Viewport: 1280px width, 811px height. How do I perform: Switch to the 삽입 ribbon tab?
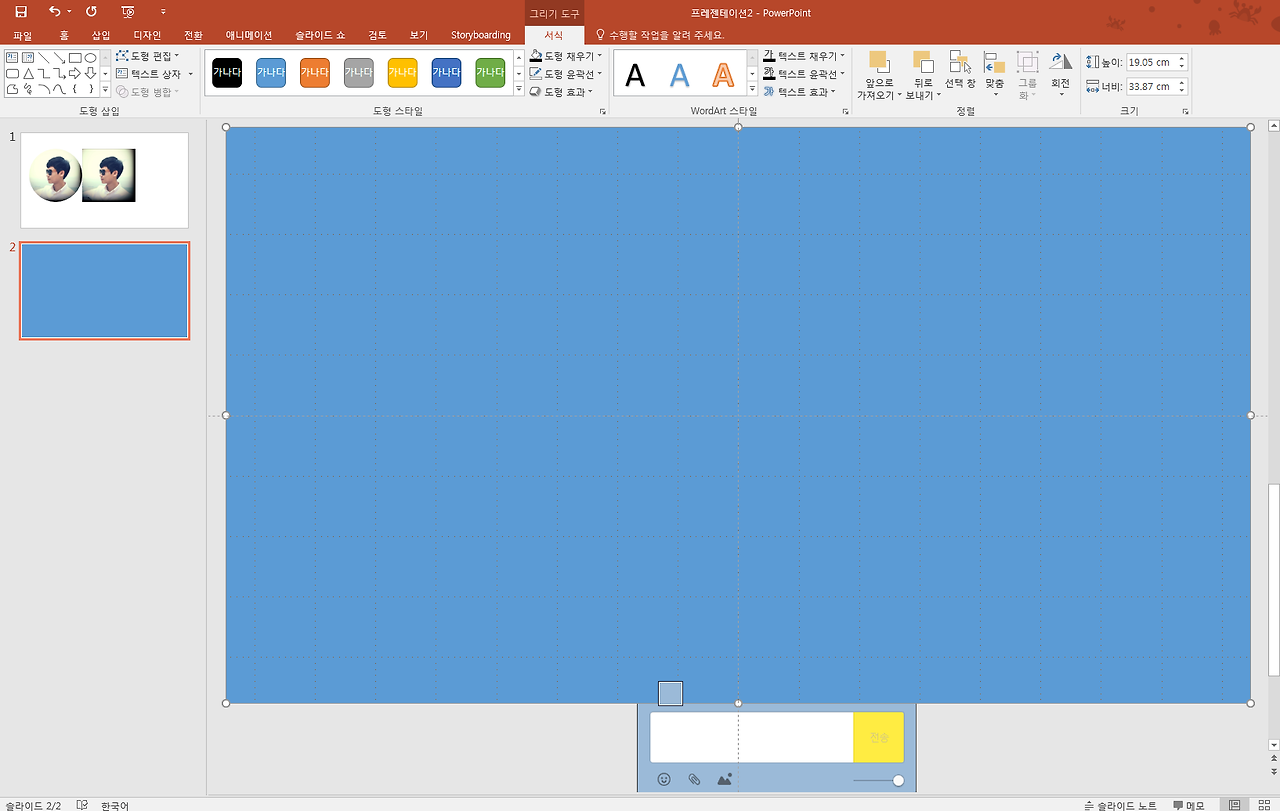101,35
